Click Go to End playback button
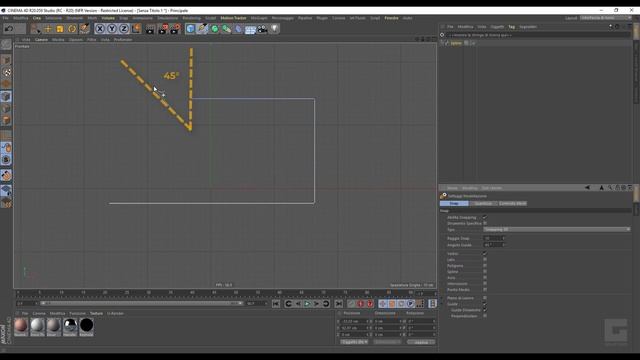The image size is (640, 360). click(x=339, y=304)
